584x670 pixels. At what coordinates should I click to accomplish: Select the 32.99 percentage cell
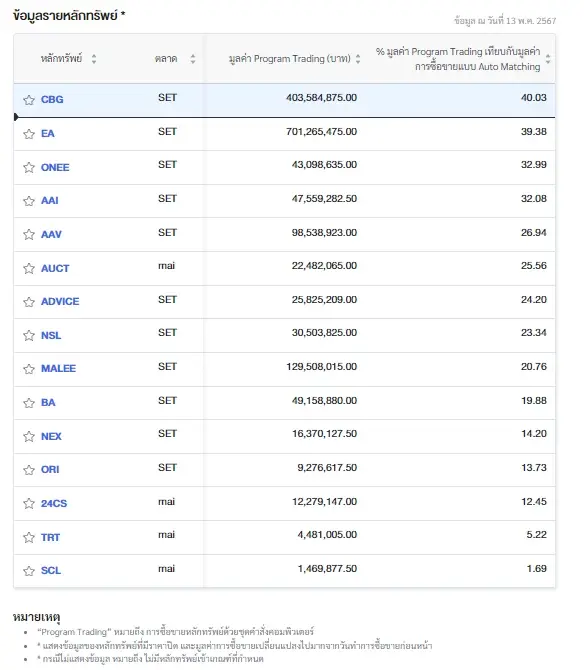pos(534,165)
